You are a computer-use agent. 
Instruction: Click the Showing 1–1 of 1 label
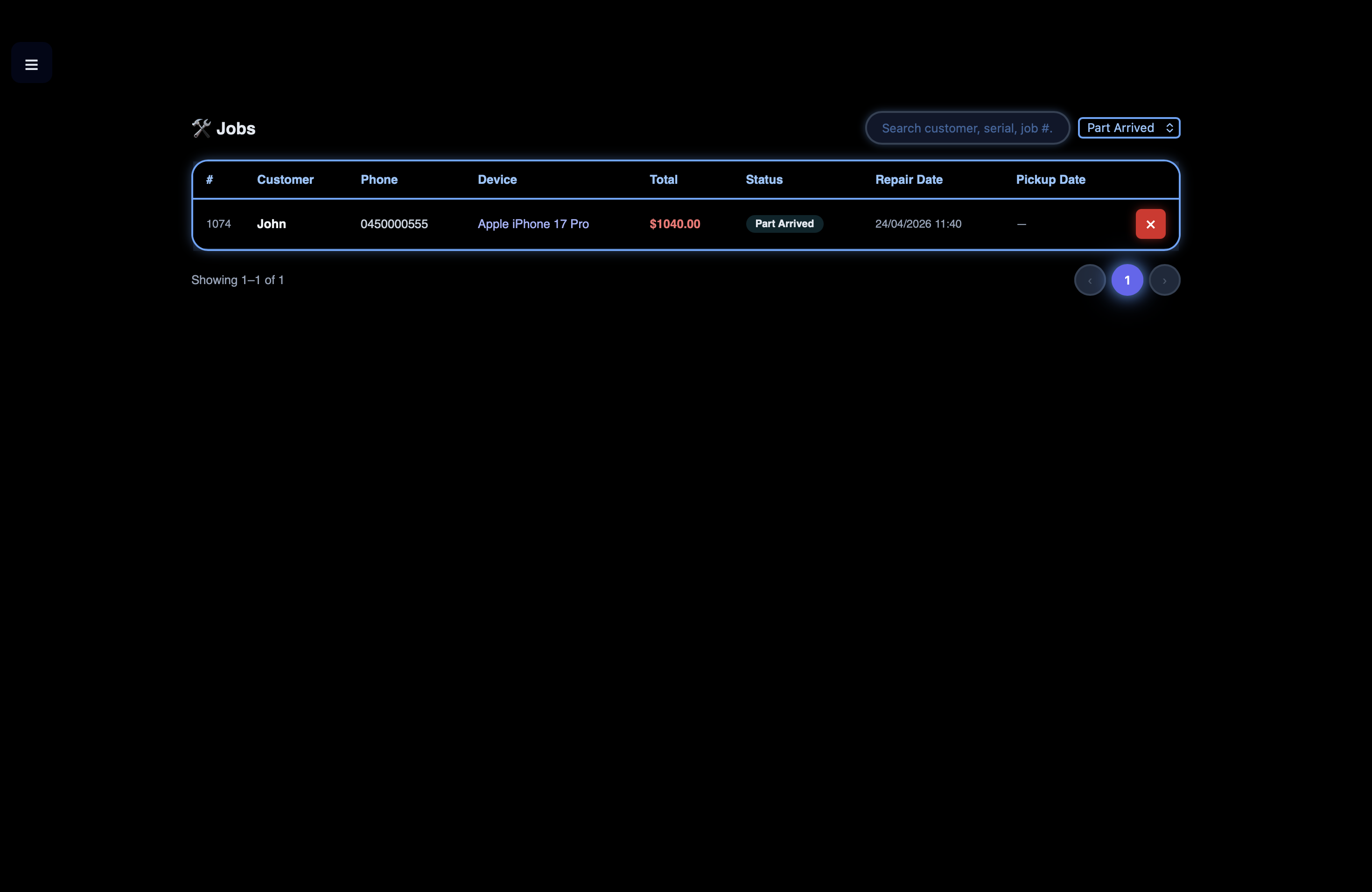238,280
